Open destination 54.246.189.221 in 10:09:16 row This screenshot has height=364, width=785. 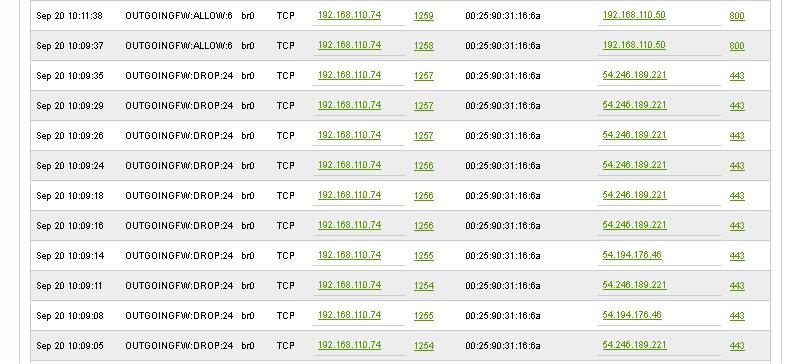634,225
